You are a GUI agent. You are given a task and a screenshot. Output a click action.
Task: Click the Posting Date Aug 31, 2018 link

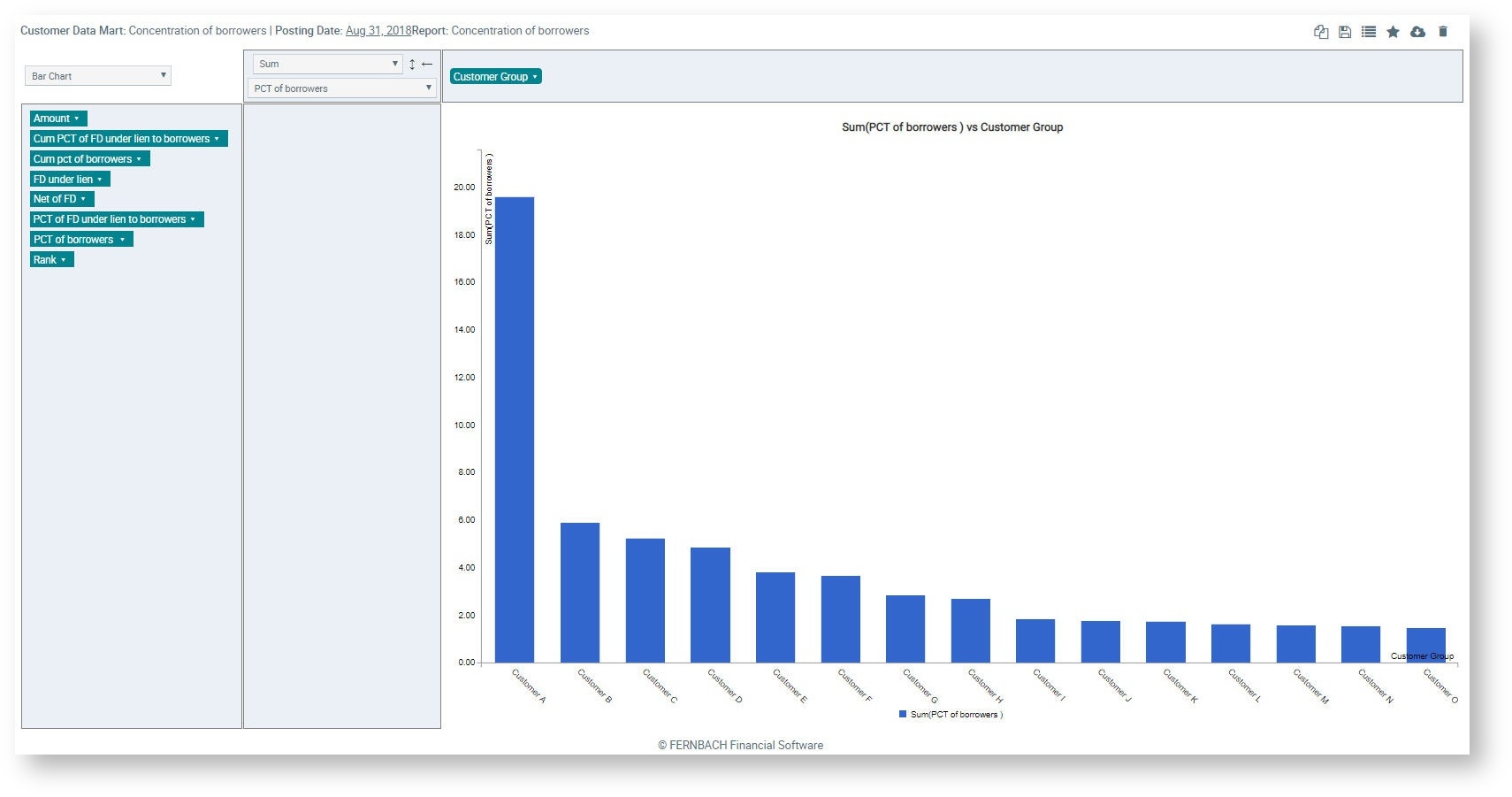pyautogui.click(x=378, y=31)
